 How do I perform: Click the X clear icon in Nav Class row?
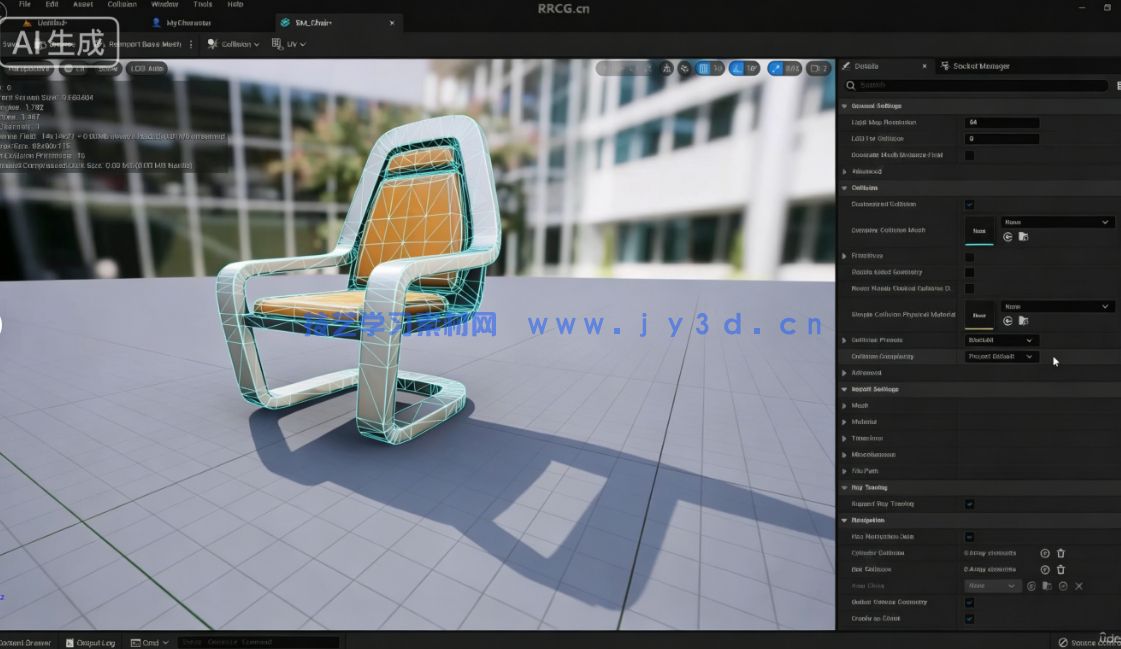1079,586
